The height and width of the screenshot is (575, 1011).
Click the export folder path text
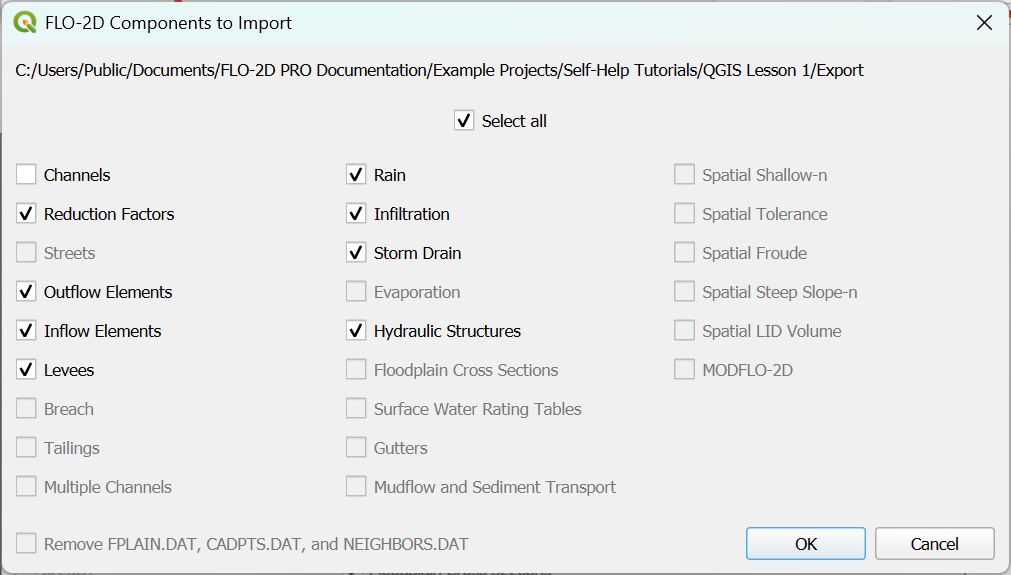tap(440, 70)
